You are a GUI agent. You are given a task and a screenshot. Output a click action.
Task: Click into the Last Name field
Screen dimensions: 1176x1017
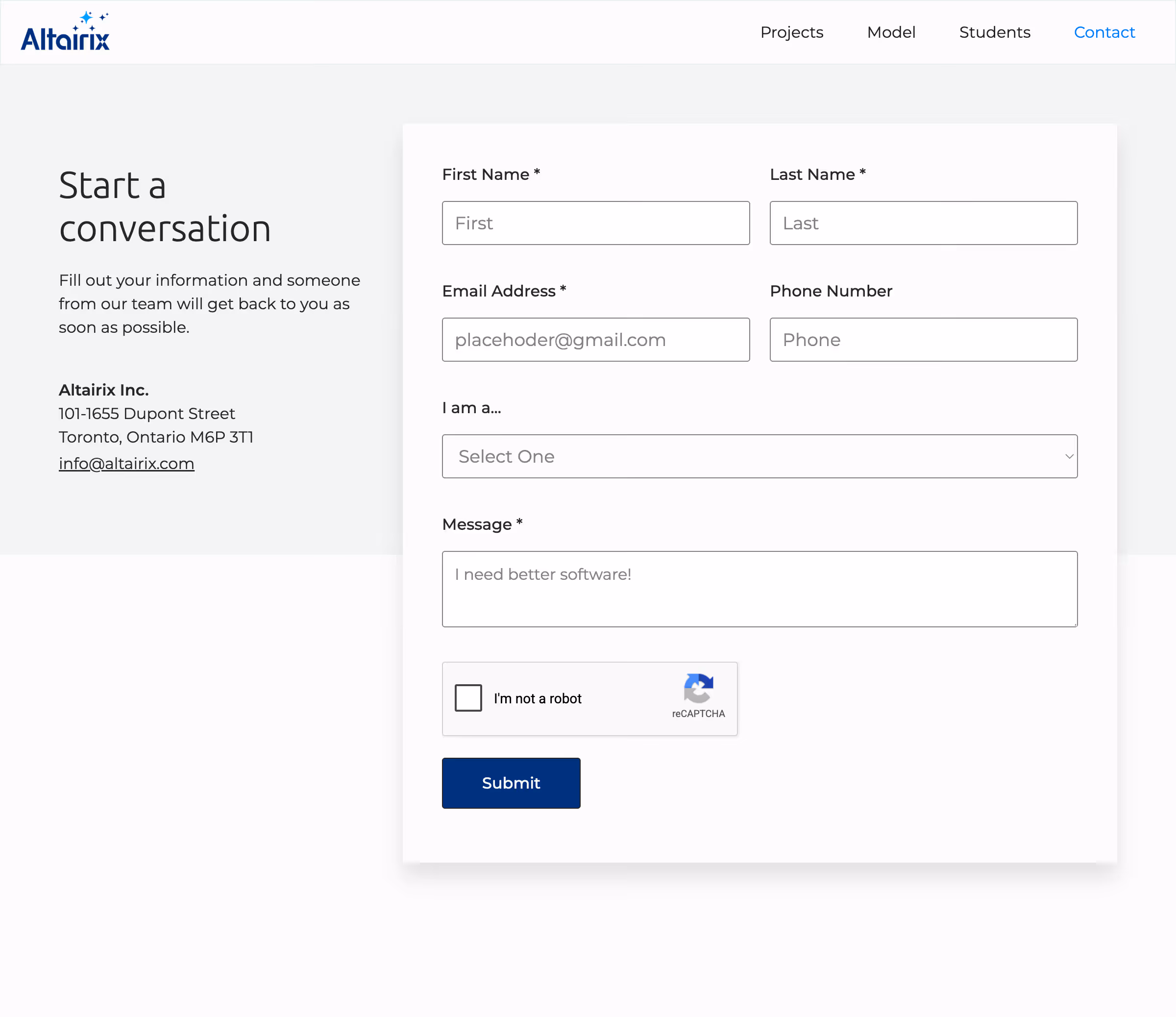click(924, 223)
